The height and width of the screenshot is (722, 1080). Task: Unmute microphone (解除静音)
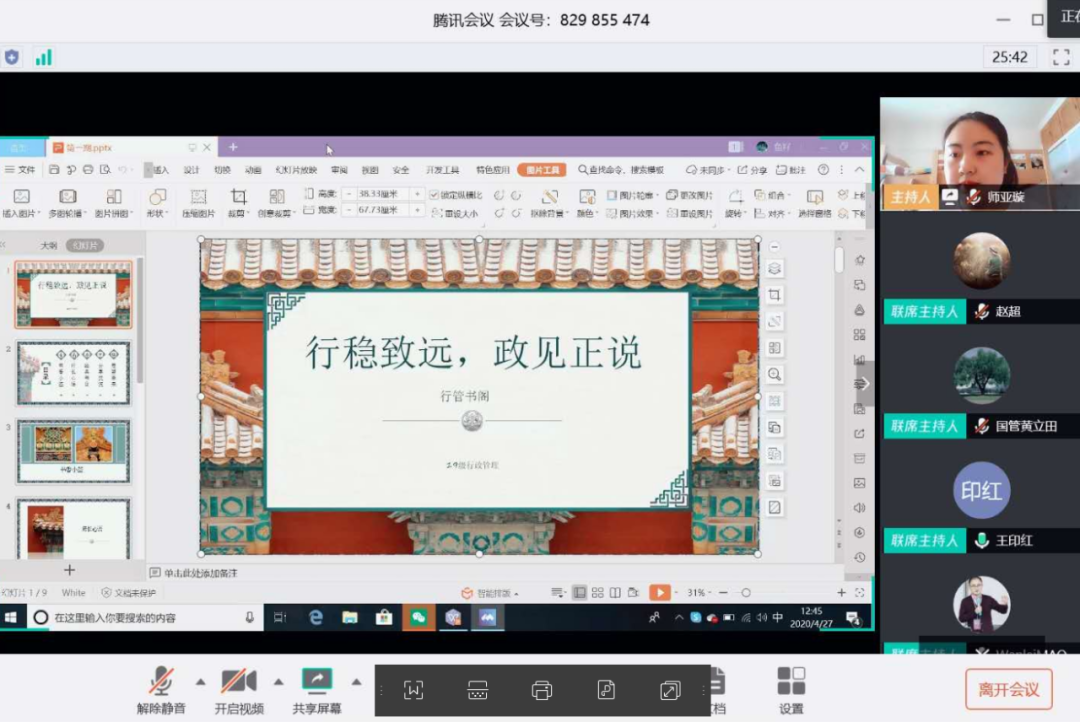click(161, 690)
